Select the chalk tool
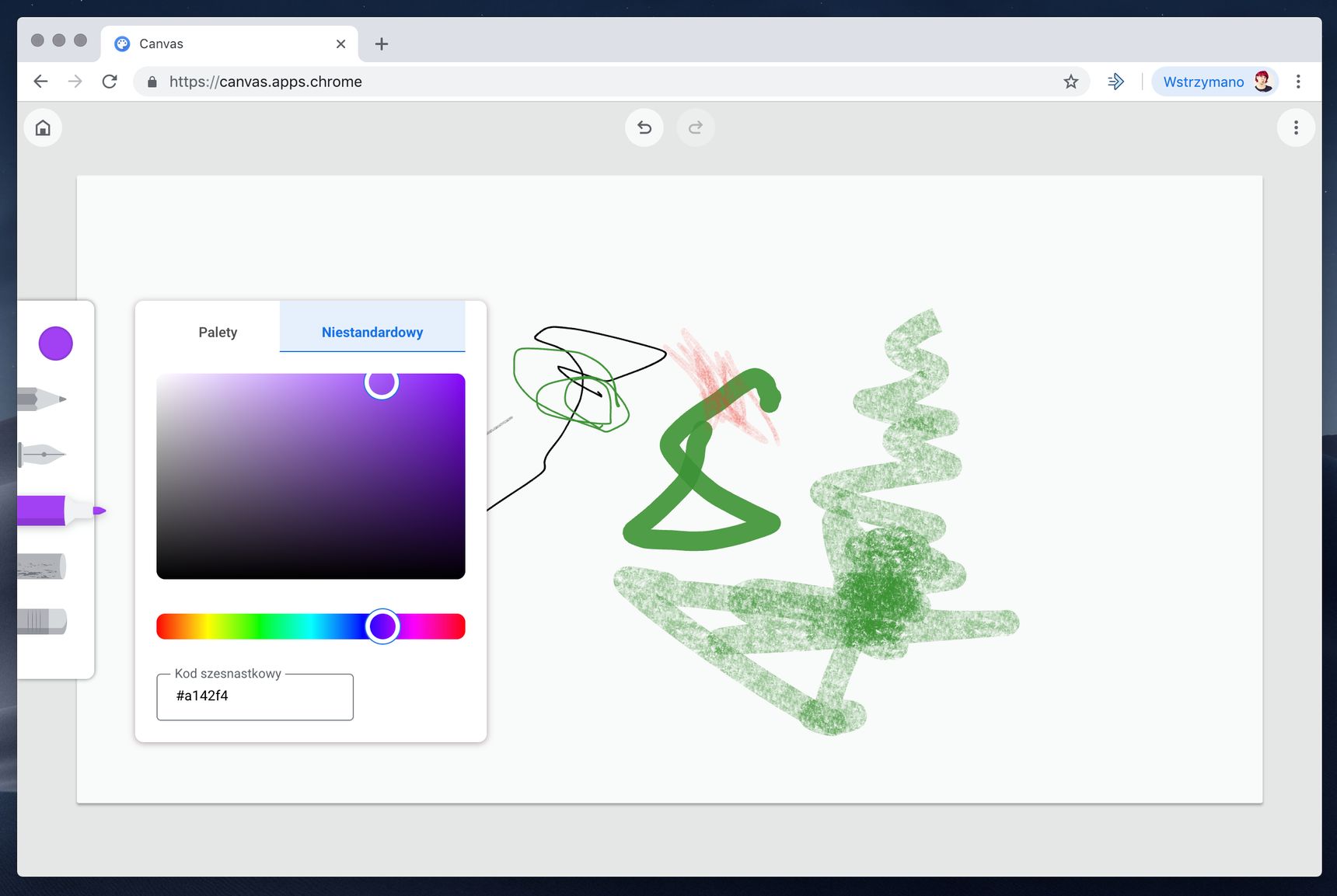The image size is (1337, 896). tap(42, 566)
